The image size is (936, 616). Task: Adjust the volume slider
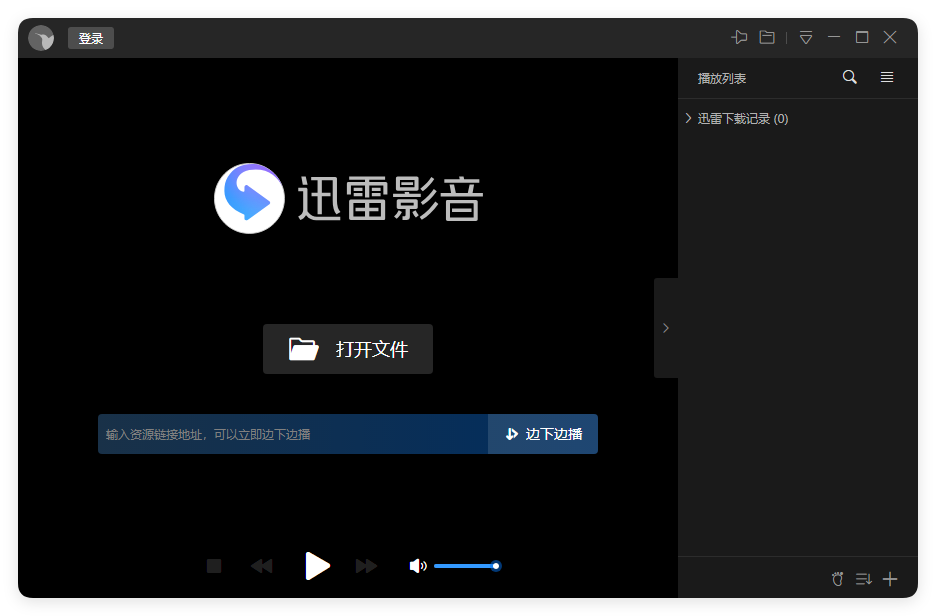pyautogui.click(x=467, y=565)
